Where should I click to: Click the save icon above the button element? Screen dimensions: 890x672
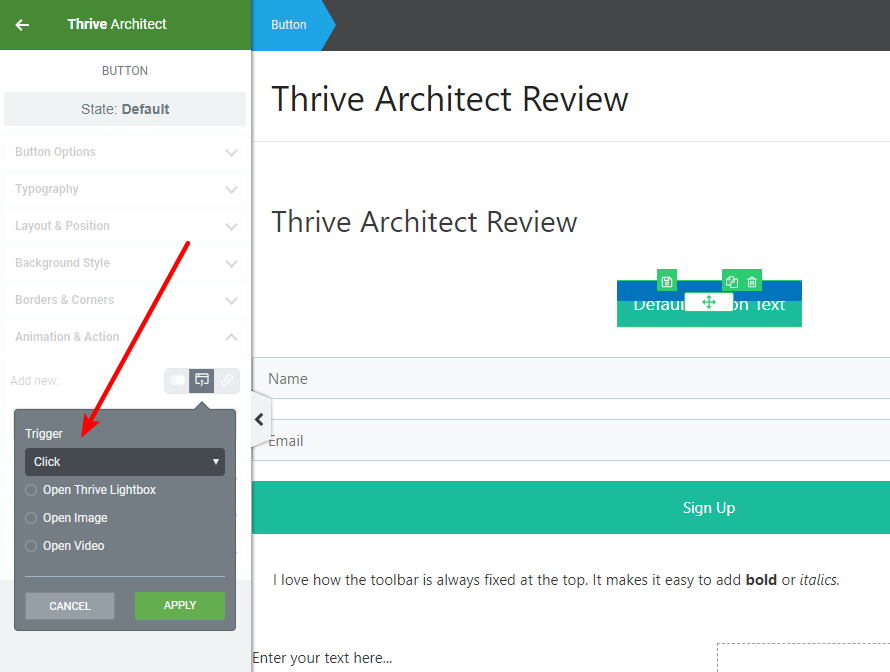click(667, 281)
